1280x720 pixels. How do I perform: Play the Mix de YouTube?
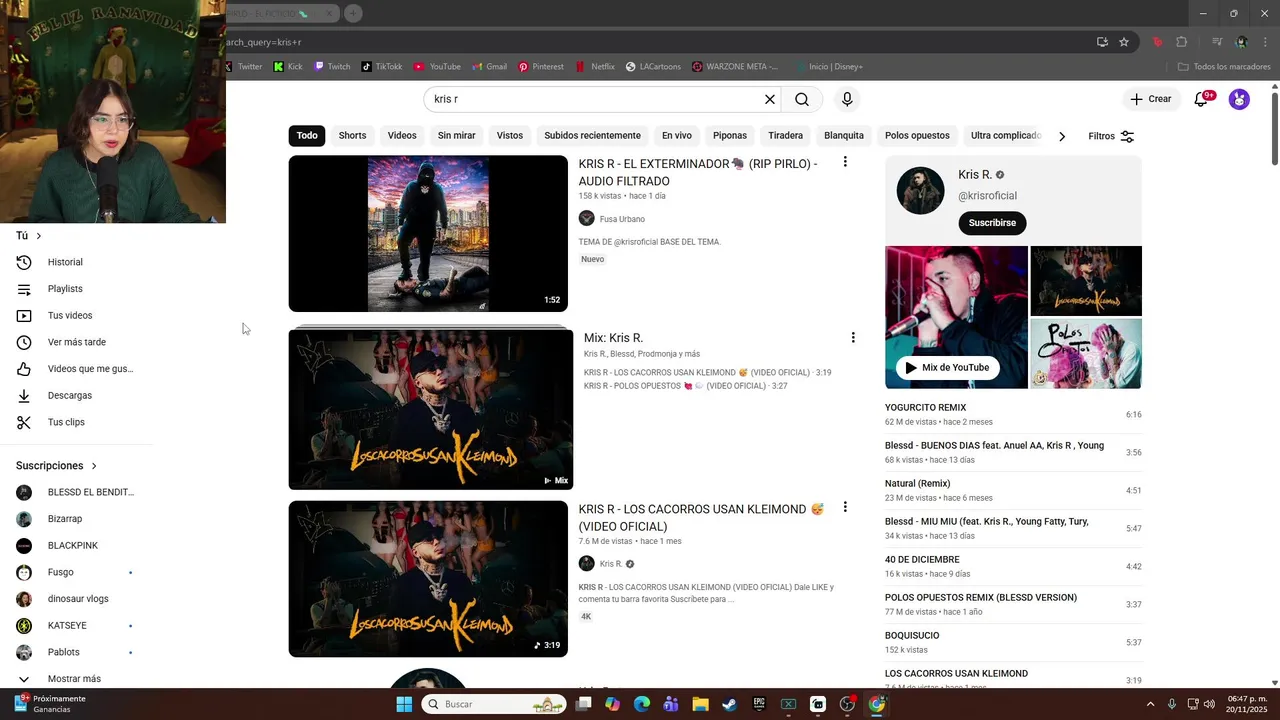[947, 368]
